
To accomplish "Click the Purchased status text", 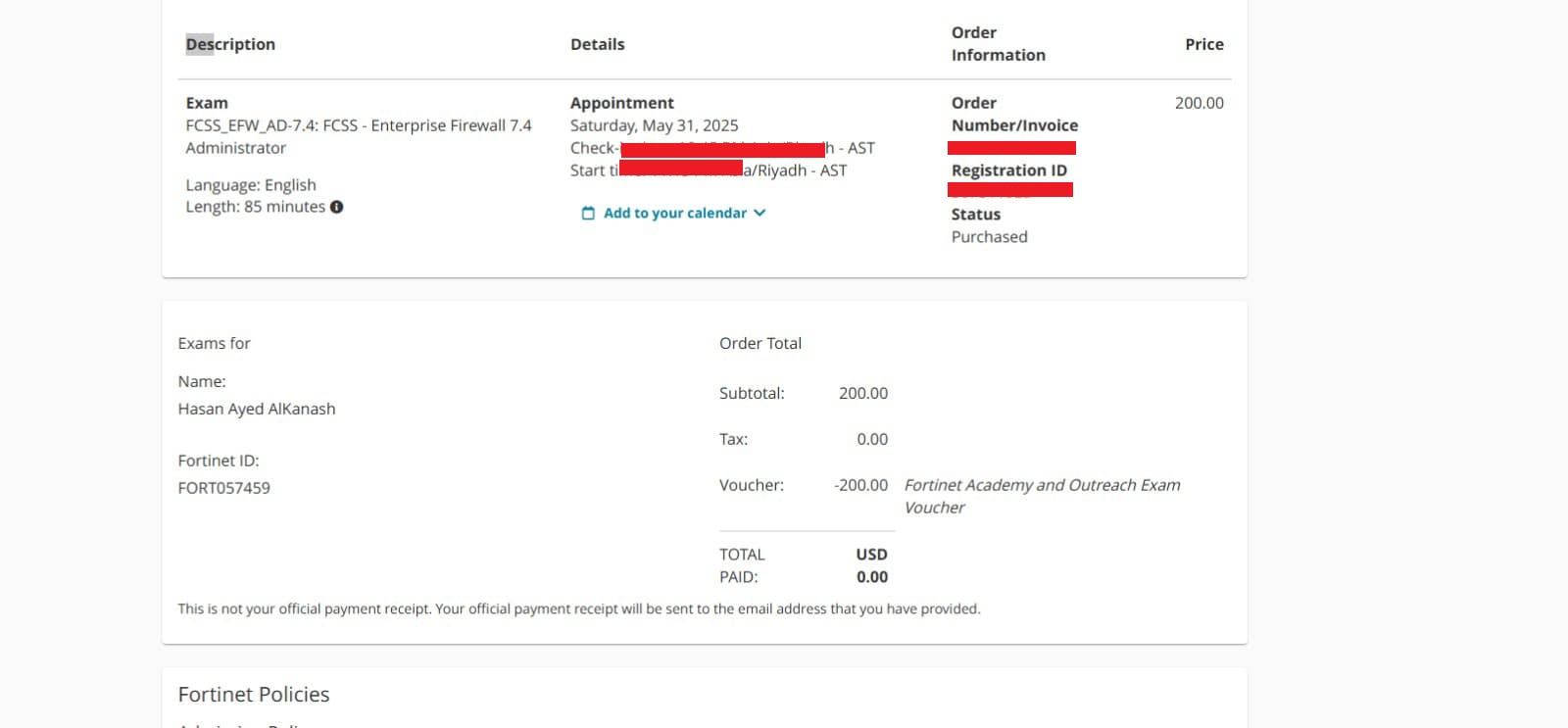I will pos(989,237).
